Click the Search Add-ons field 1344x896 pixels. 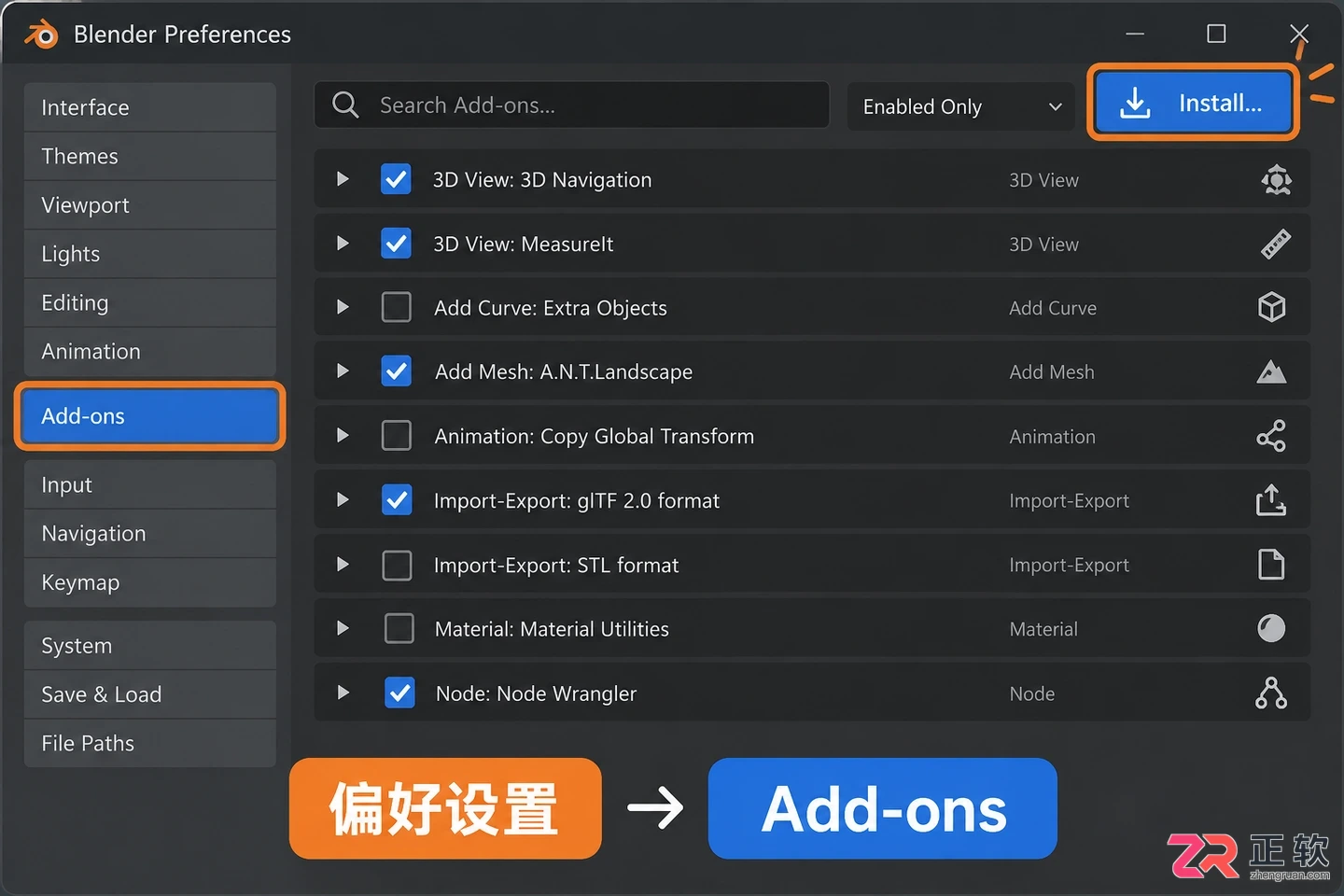[572, 105]
